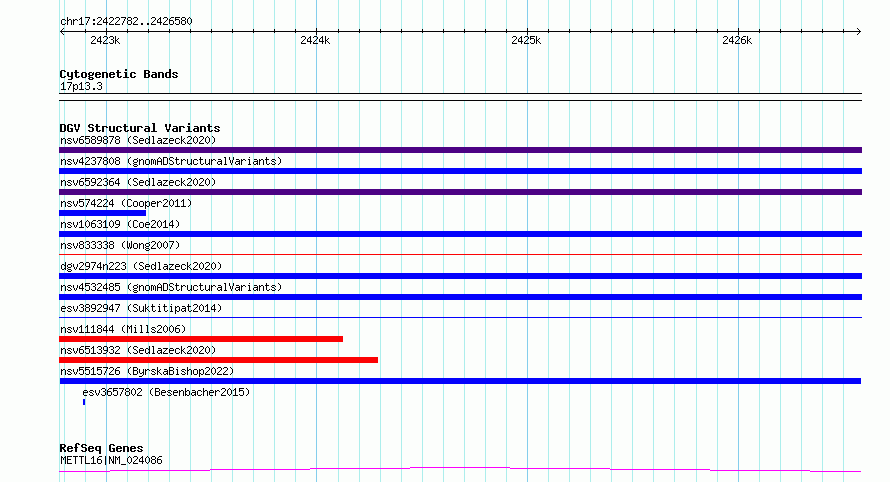890x482 pixels.
Task: Click the chr17:2422782..2426580 region label
Action: pos(126,21)
